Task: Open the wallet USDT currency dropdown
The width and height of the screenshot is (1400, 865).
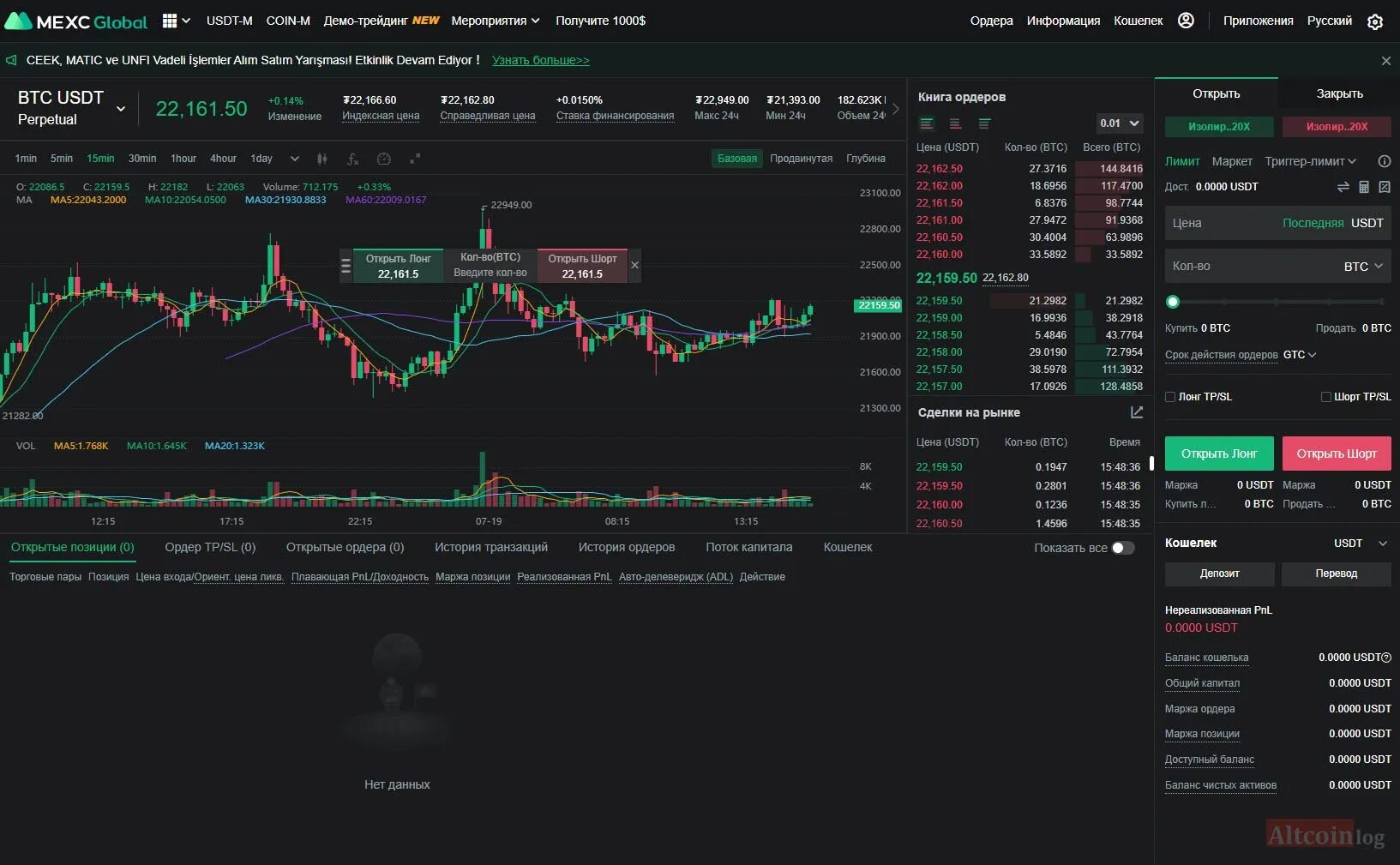Action: click(1361, 544)
